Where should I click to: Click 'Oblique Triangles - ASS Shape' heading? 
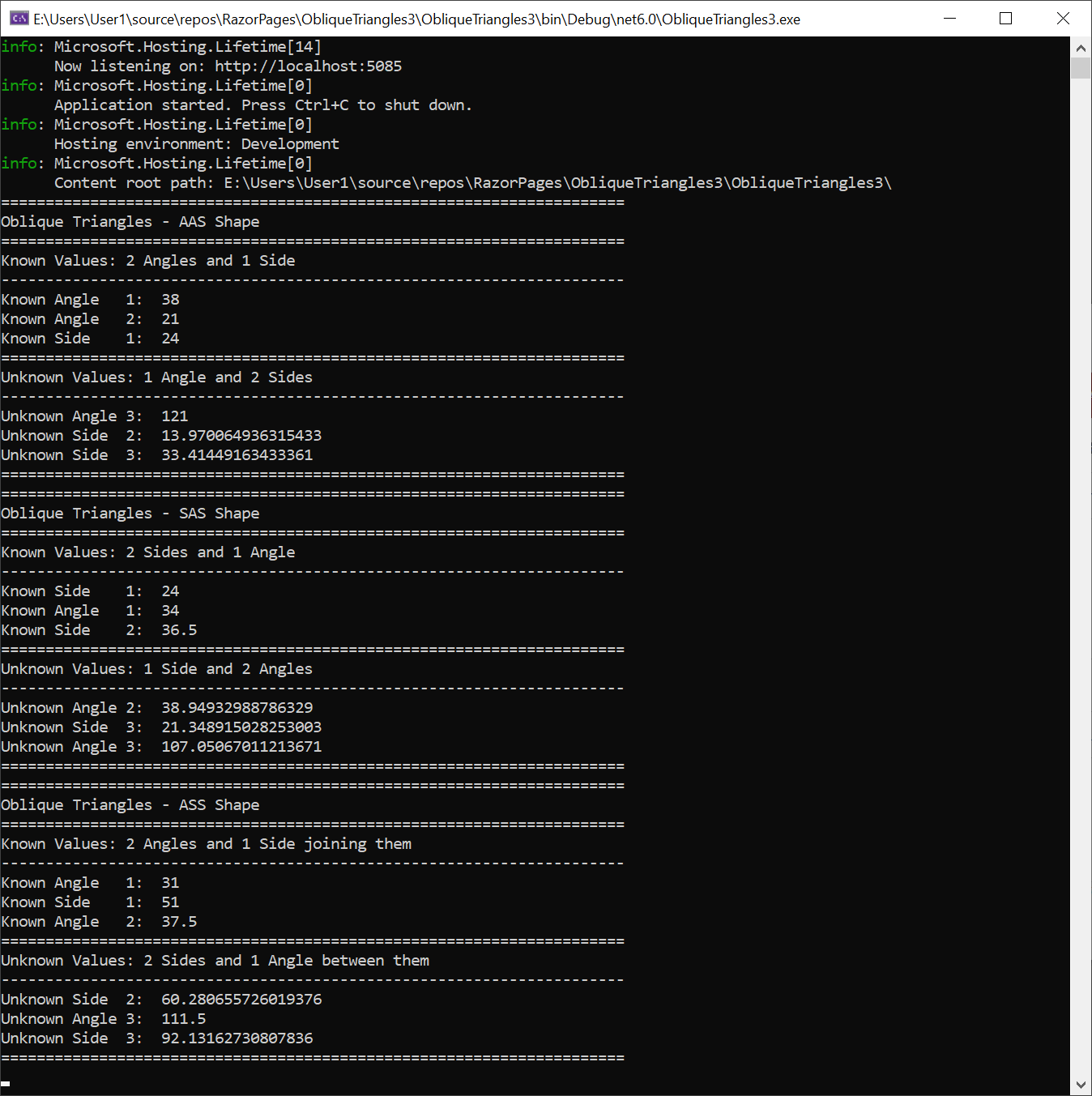click(130, 805)
